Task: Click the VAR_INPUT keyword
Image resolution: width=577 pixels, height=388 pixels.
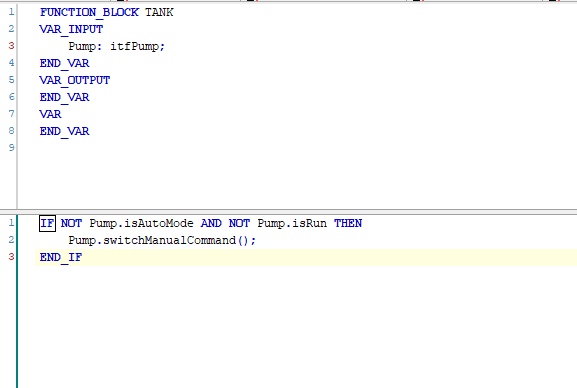Action: click(71, 29)
